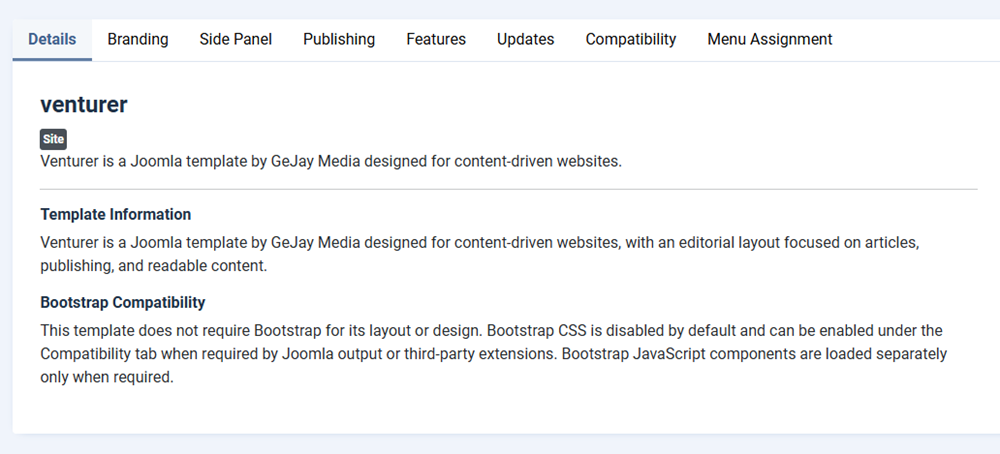Click the venturer template heading
1000x454 pixels.
[x=84, y=105]
